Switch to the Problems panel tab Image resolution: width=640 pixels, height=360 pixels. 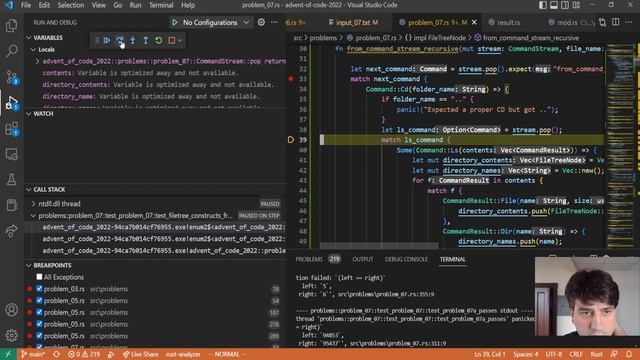pos(309,259)
